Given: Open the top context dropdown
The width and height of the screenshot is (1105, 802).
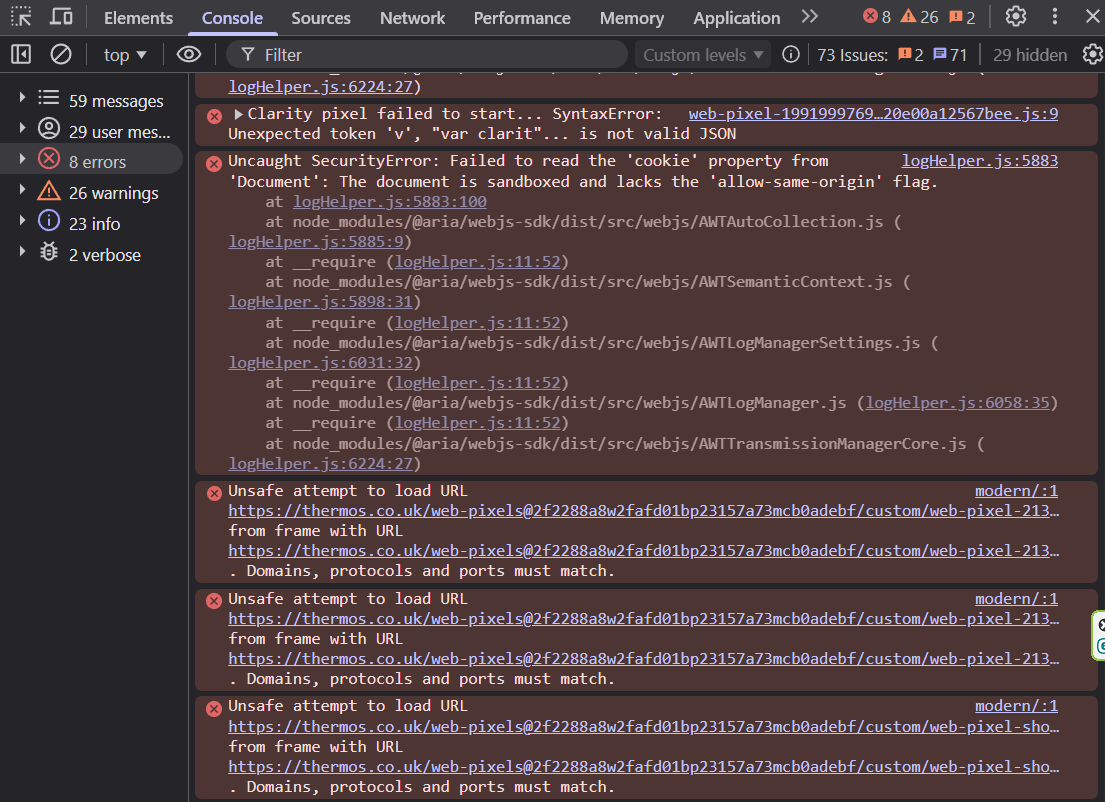Looking at the screenshot, I should tap(125, 54).
